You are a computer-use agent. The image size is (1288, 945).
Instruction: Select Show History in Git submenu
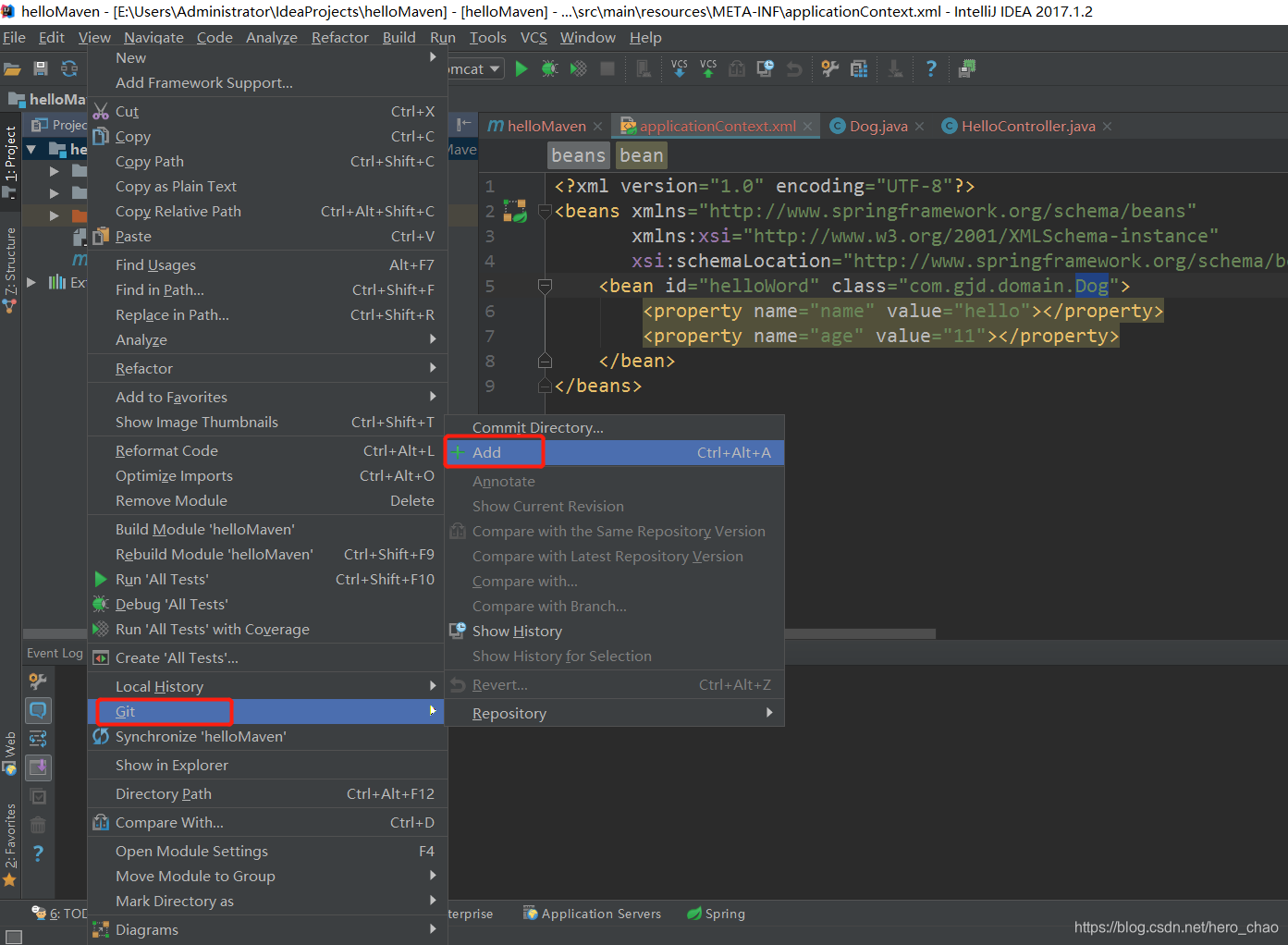[x=614, y=632]
